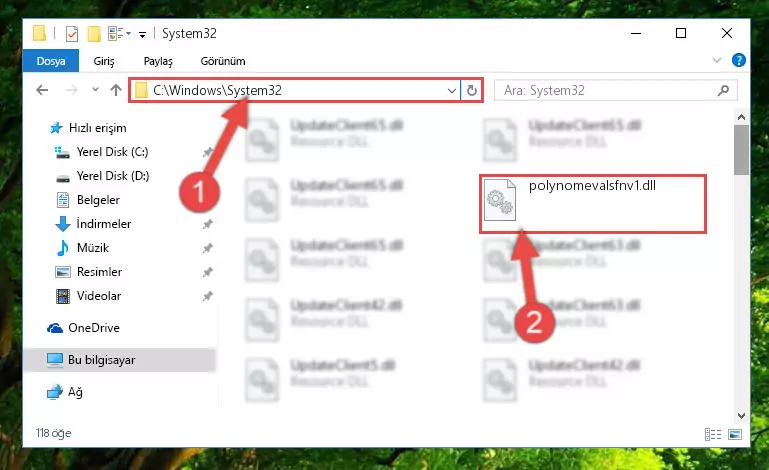Open OneDrive in the sidebar
Image resolution: width=769 pixels, height=470 pixels.
coord(94,328)
